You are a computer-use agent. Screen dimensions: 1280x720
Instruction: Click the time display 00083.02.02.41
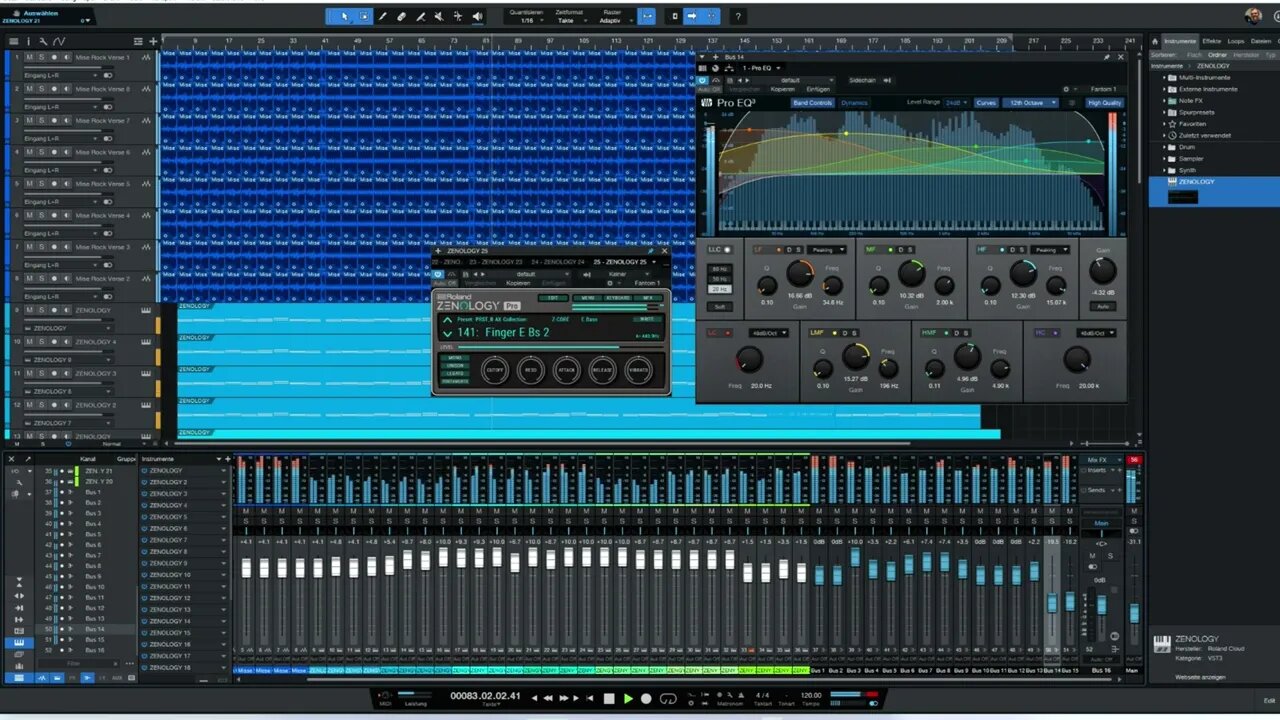tap(486, 695)
